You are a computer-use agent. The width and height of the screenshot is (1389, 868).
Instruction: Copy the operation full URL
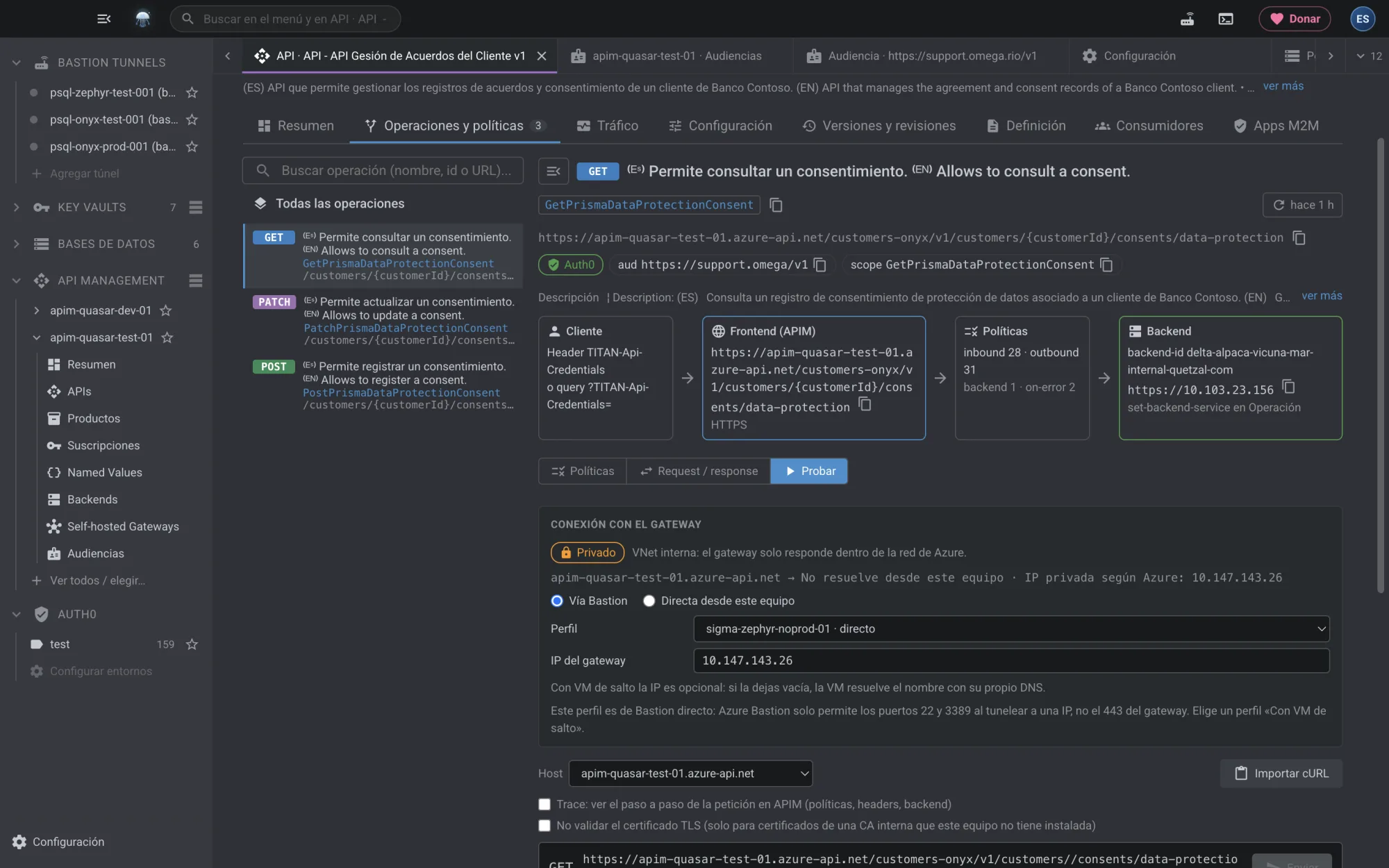coord(1299,237)
